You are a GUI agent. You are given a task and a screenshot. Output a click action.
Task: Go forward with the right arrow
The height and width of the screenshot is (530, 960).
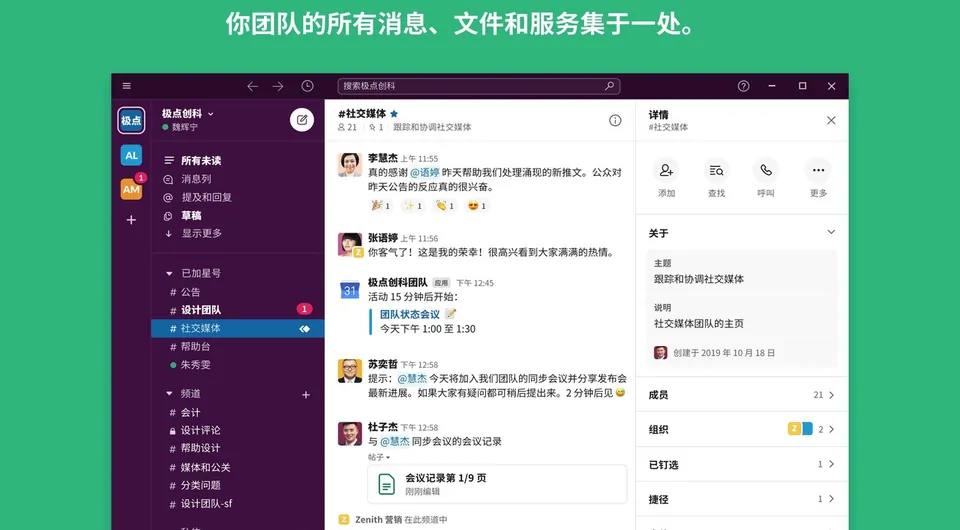pyautogui.click(x=278, y=86)
